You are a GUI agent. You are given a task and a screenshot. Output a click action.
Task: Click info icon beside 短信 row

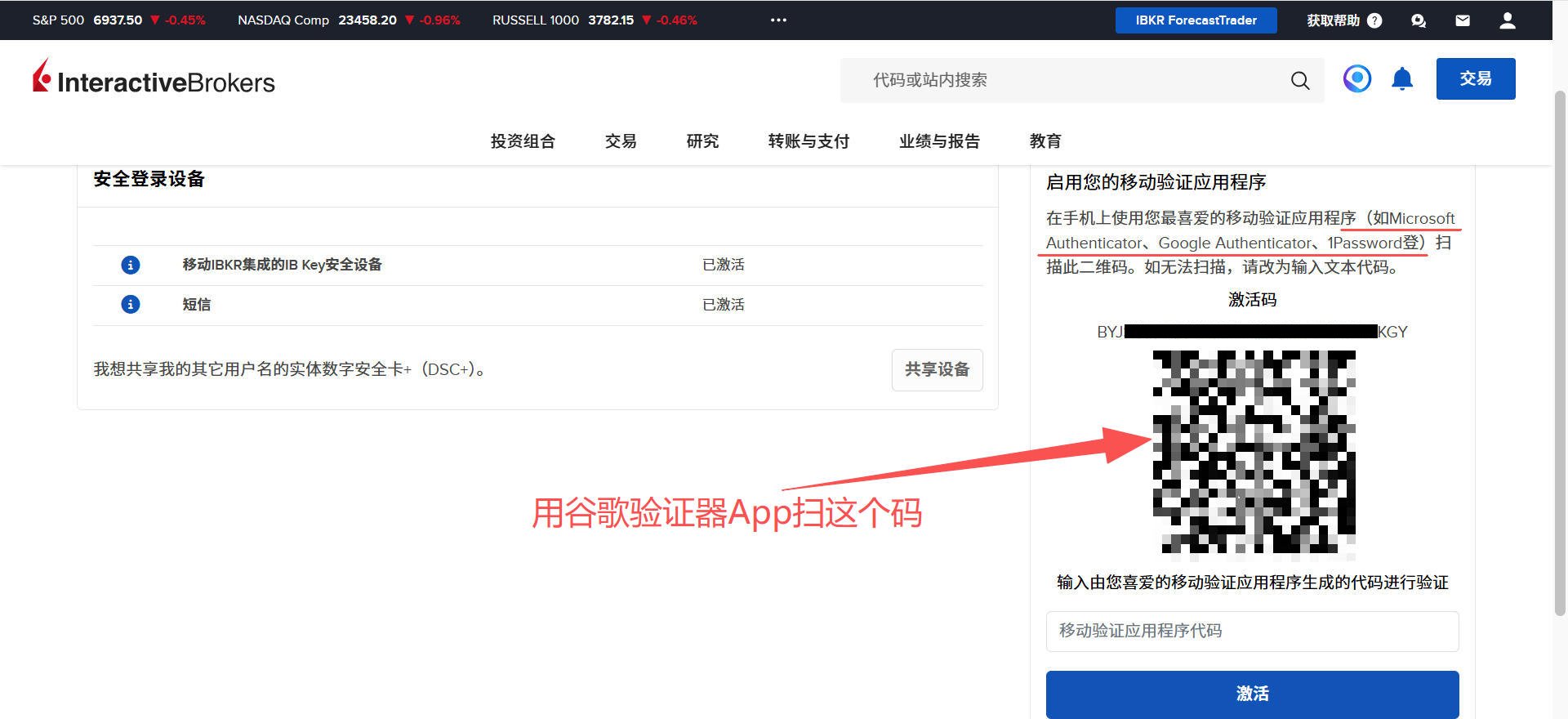point(131,305)
